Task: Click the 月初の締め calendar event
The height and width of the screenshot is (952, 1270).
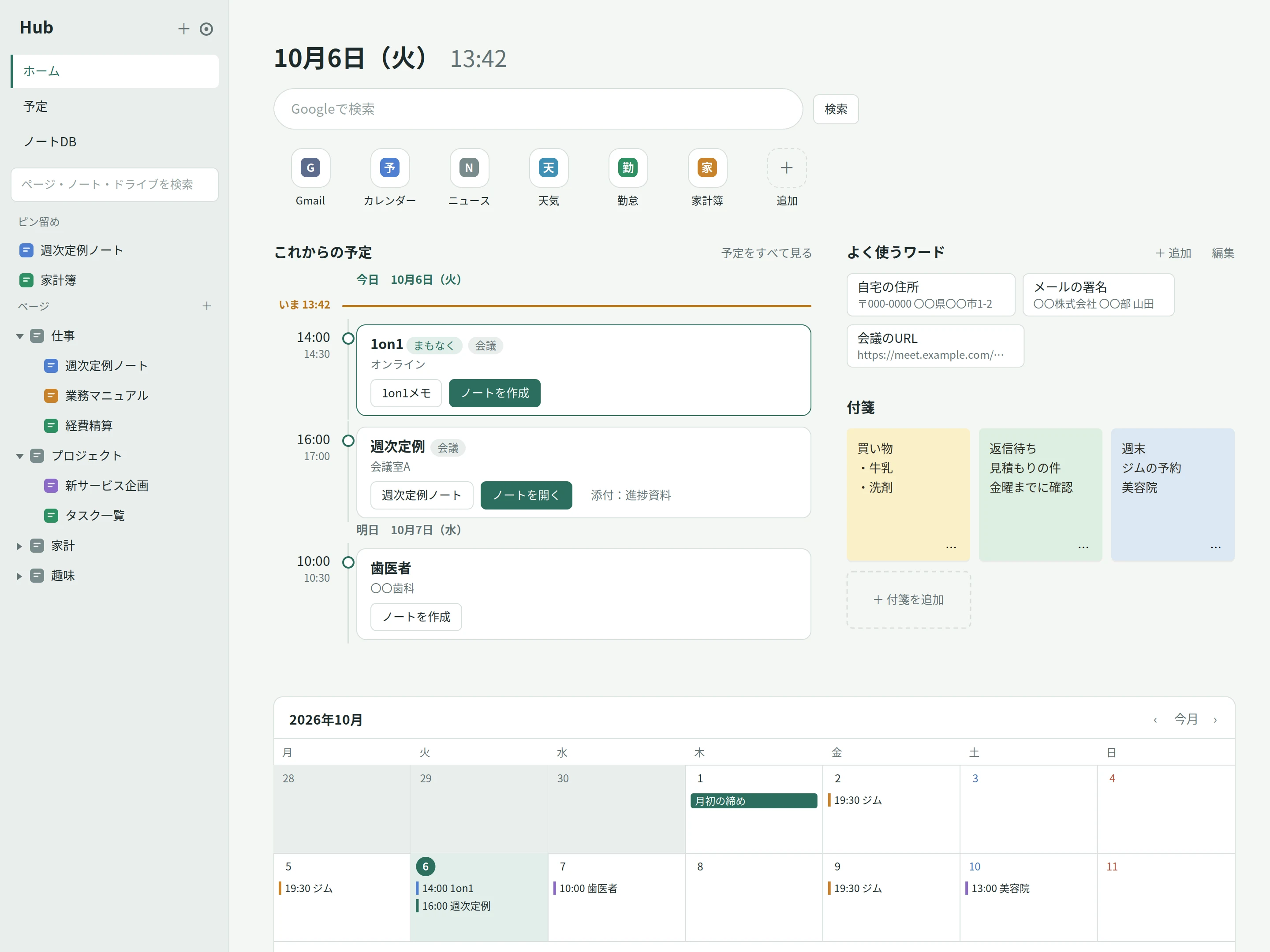Action: pos(753,800)
